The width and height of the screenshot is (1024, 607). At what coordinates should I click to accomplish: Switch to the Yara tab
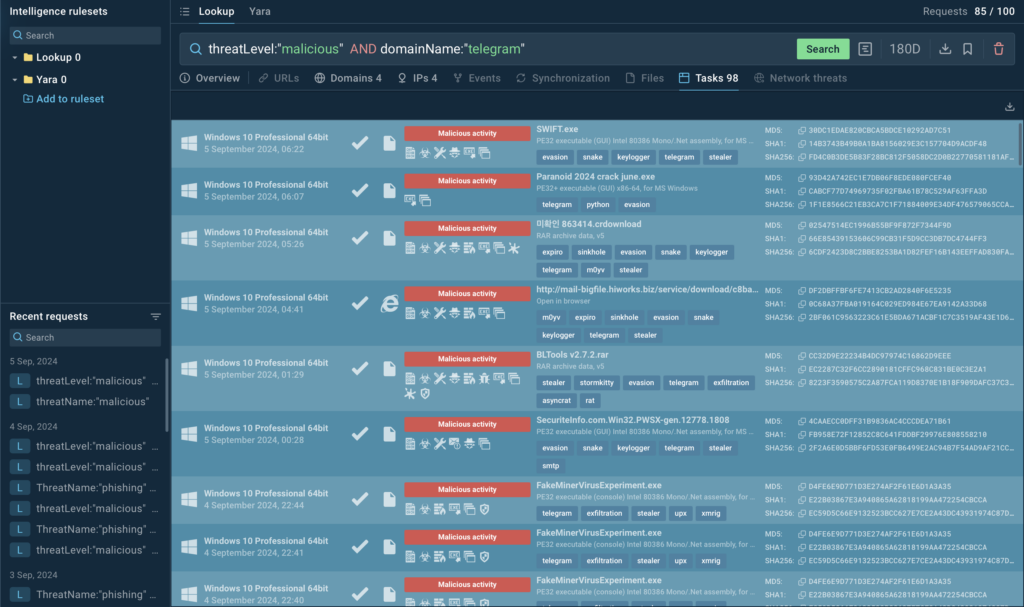pos(259,12)
